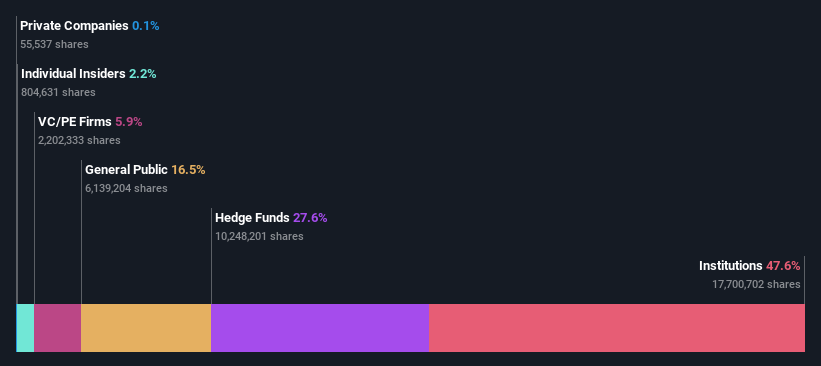This screenshot has height=366, width=821.
Task: Click the orange General Public bar segment
Action: coord(146,328)
